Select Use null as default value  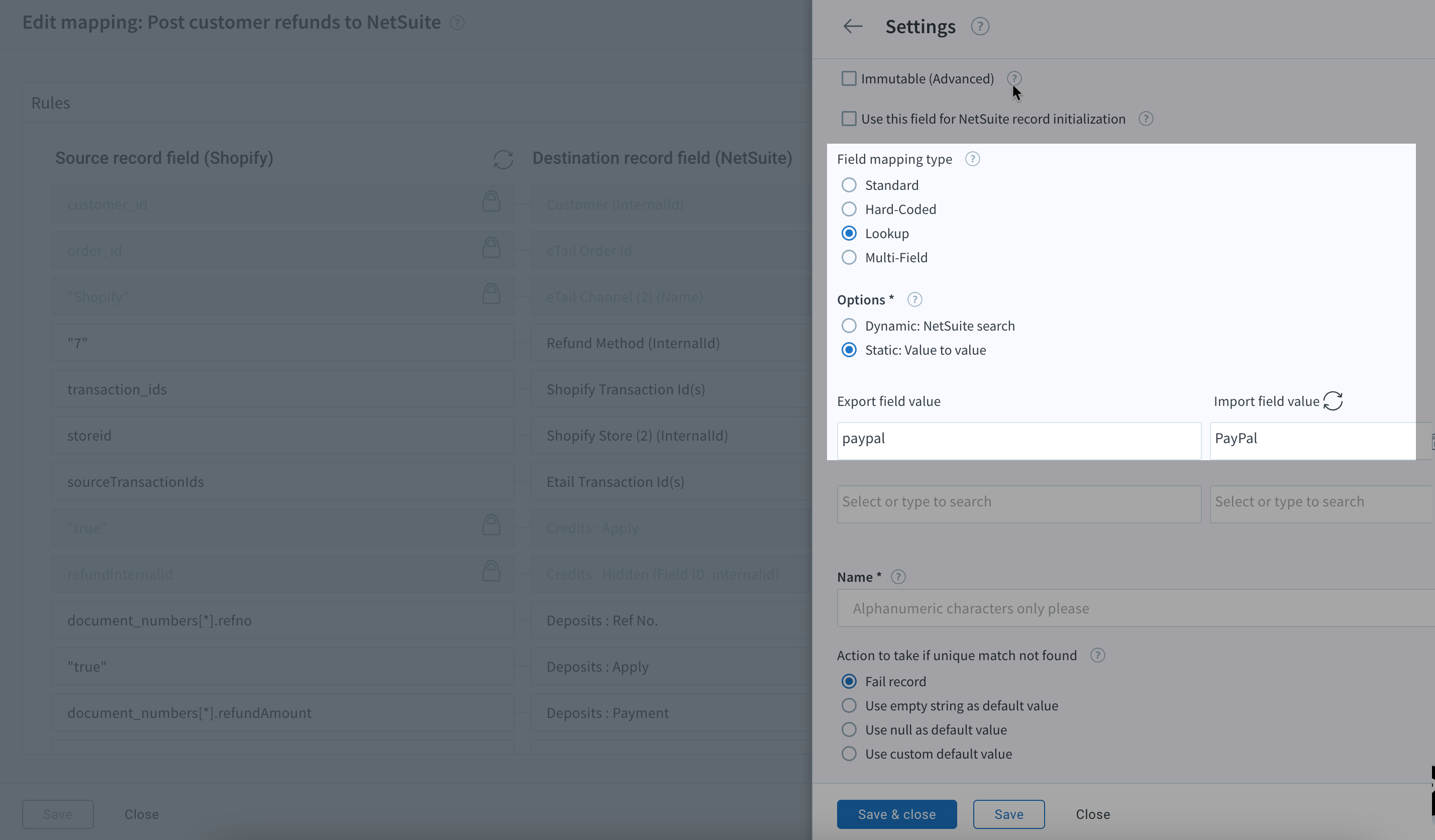pyautogui.click(x=849, y=729)
